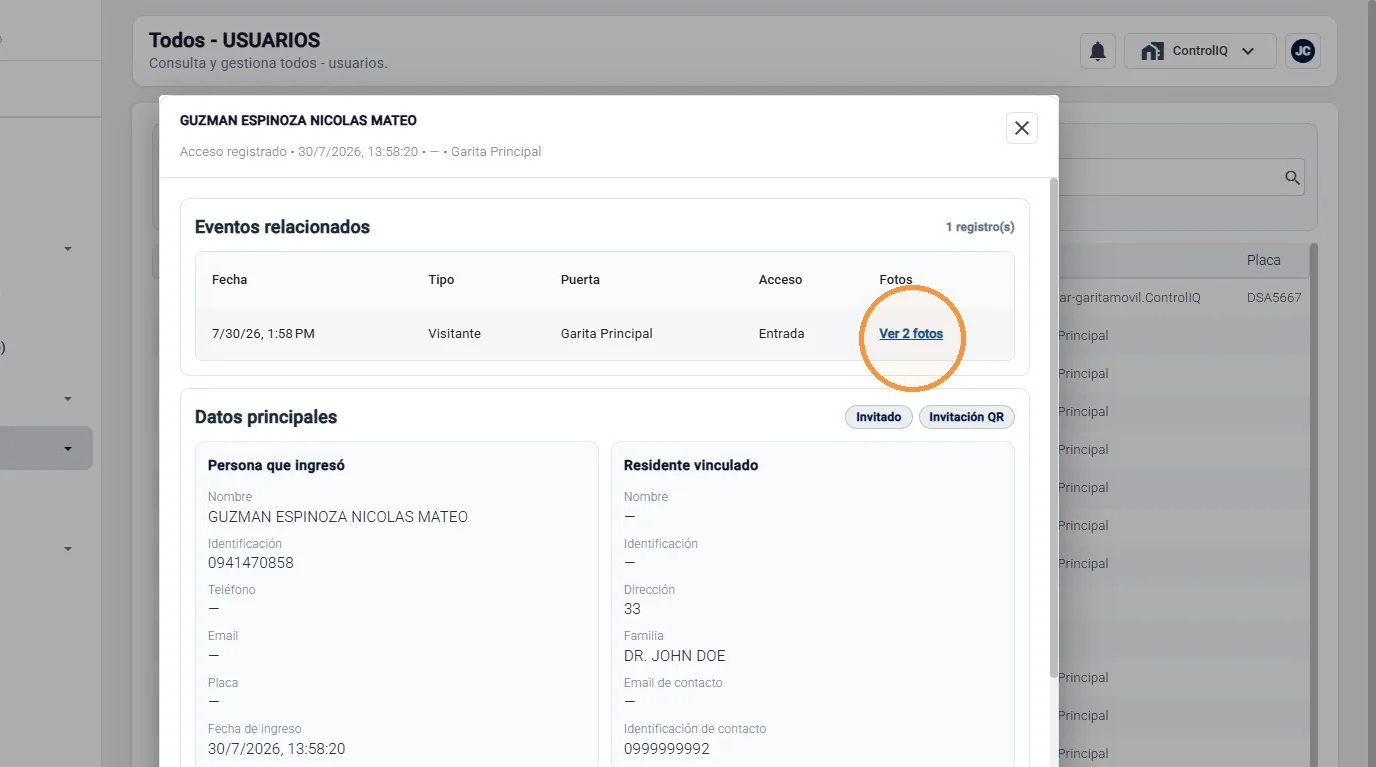Click the Tipo column header
The image size is (1376, 767).
tap(441, 280)
